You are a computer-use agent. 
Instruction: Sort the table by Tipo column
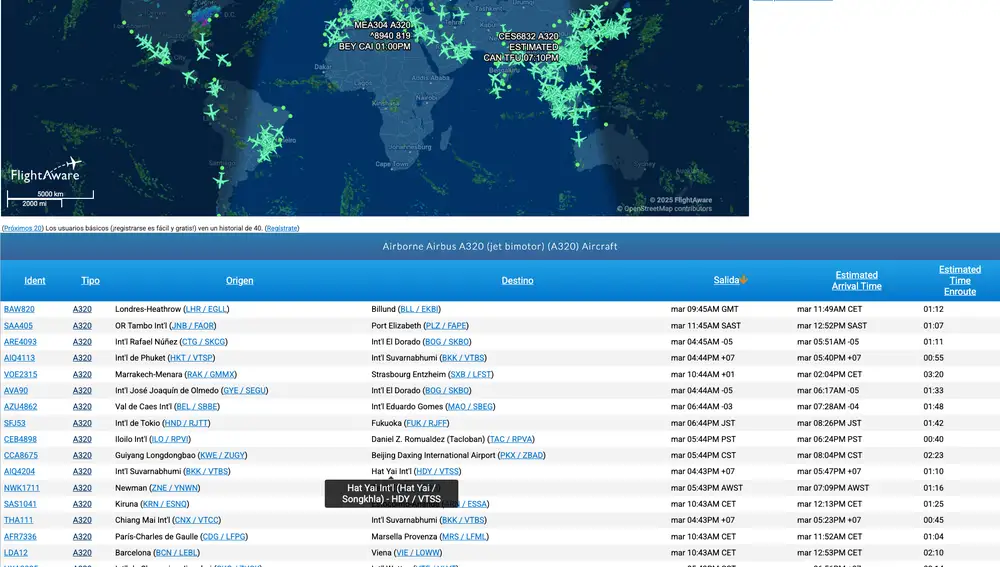(x=90, y=281)
